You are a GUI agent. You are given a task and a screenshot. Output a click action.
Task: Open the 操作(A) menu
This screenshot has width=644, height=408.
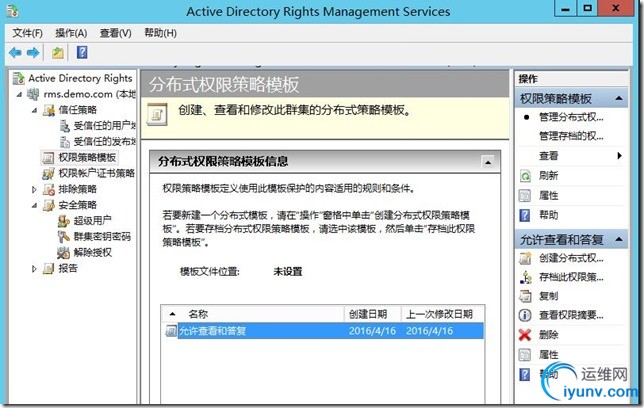[x=71, y=33]
